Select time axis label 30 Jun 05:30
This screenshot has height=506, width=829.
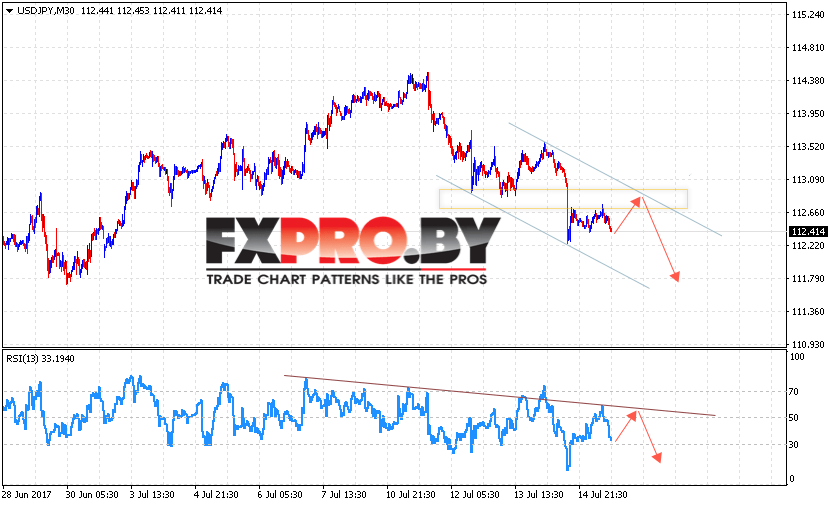click(92, 495)
